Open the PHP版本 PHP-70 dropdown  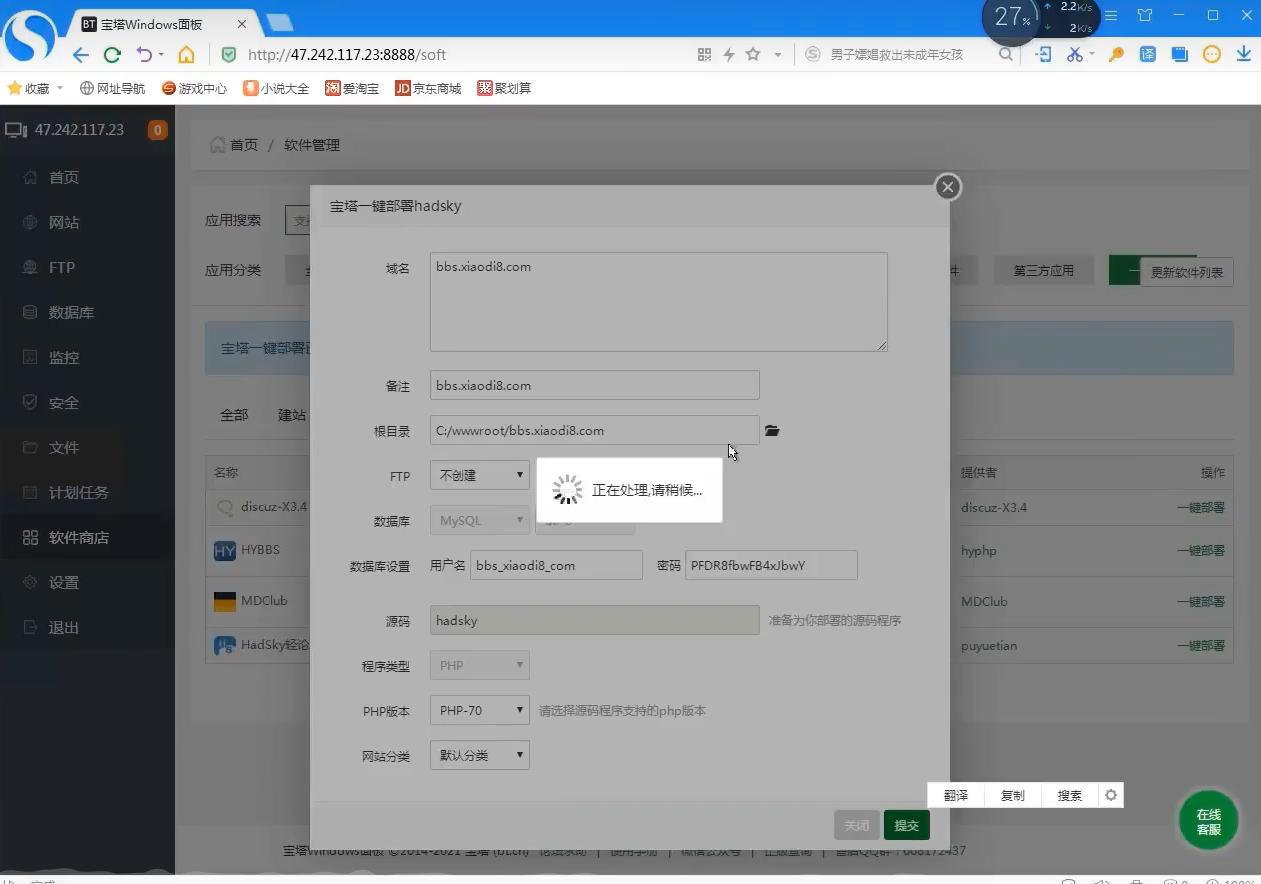tap(480, 710)
